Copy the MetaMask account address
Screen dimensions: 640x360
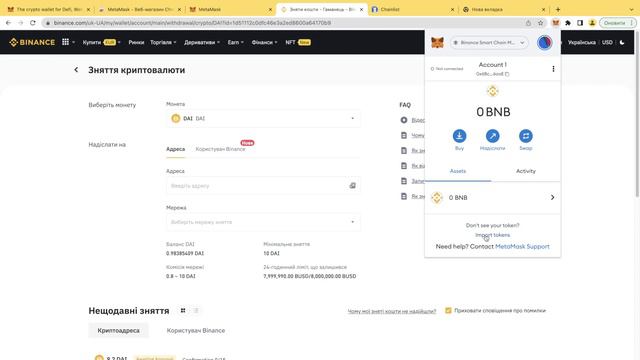[493, 74]
